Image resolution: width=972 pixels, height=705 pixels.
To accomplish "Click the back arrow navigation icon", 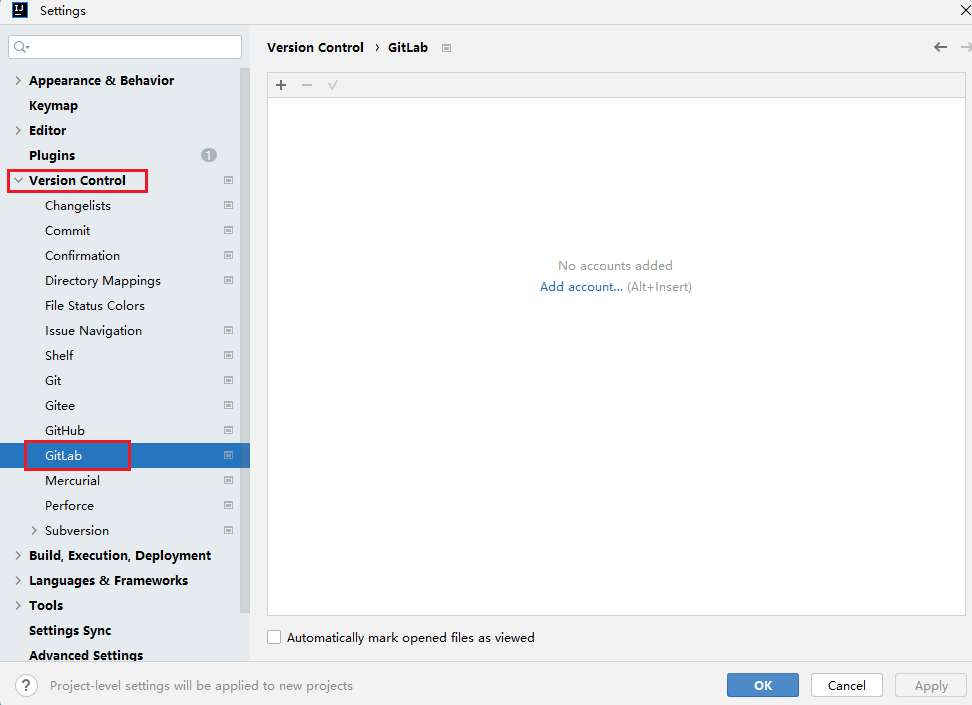I will [x=940, y=47].
